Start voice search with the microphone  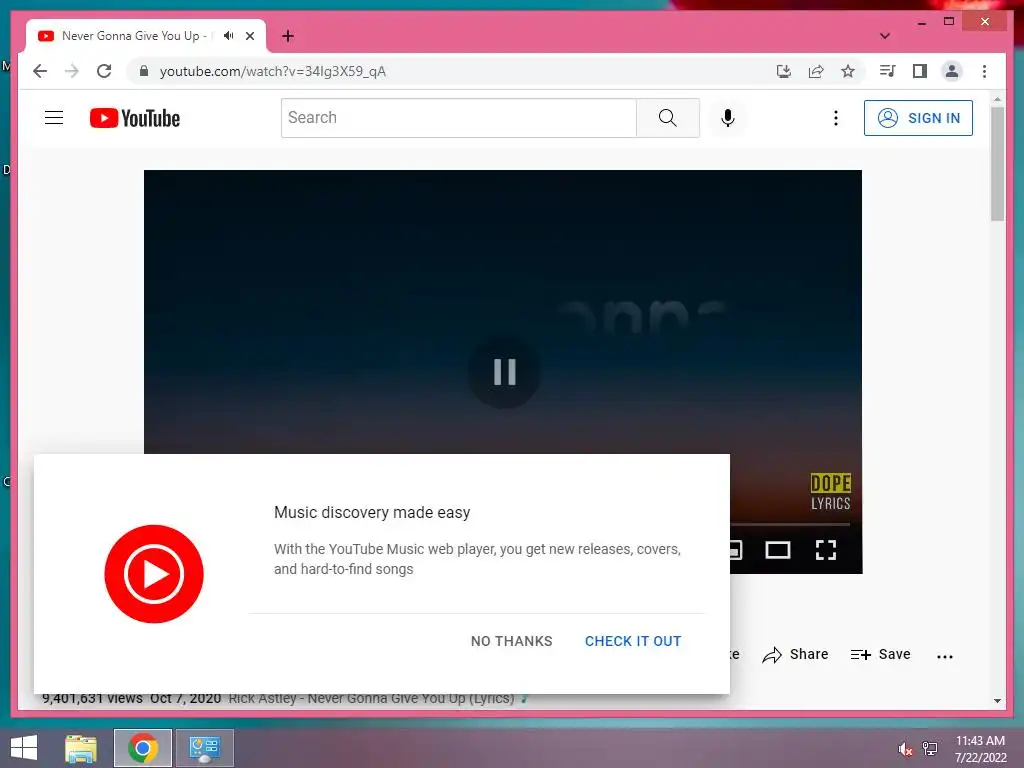[728, 118]
